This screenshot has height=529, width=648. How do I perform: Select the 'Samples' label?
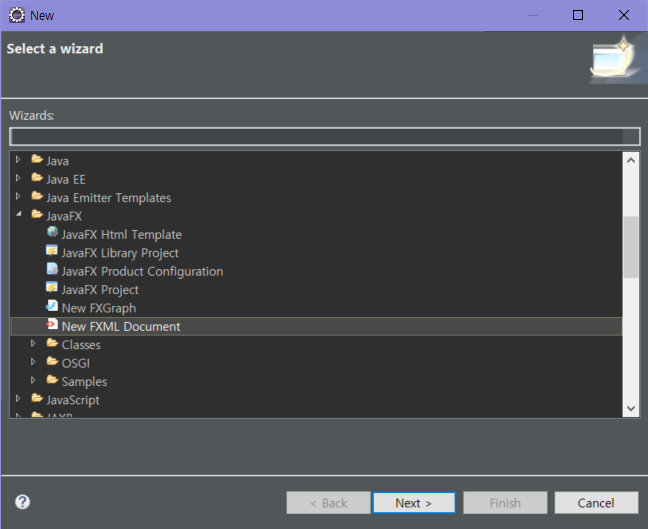[x=84, y=382]
